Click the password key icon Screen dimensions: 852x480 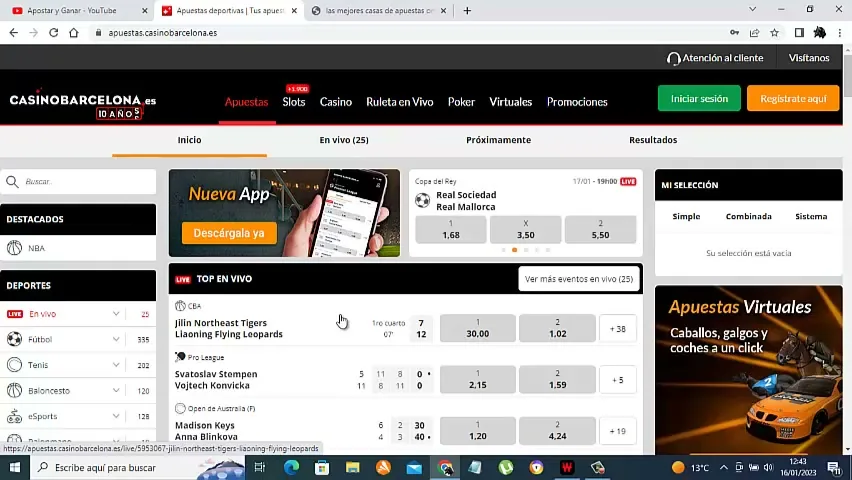(x=734, y=33)
